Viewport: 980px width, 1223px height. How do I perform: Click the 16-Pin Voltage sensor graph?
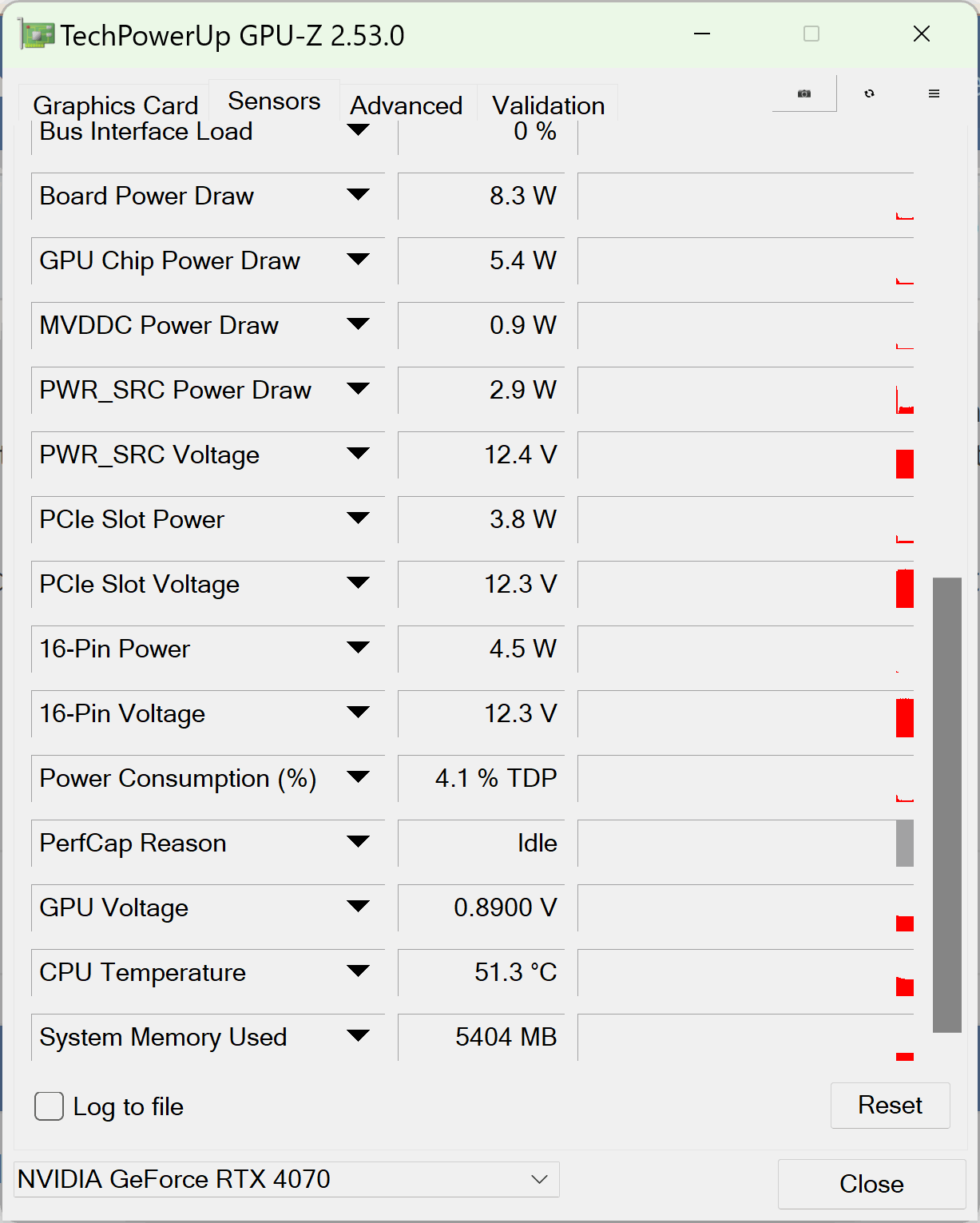(x=746, y=713)
